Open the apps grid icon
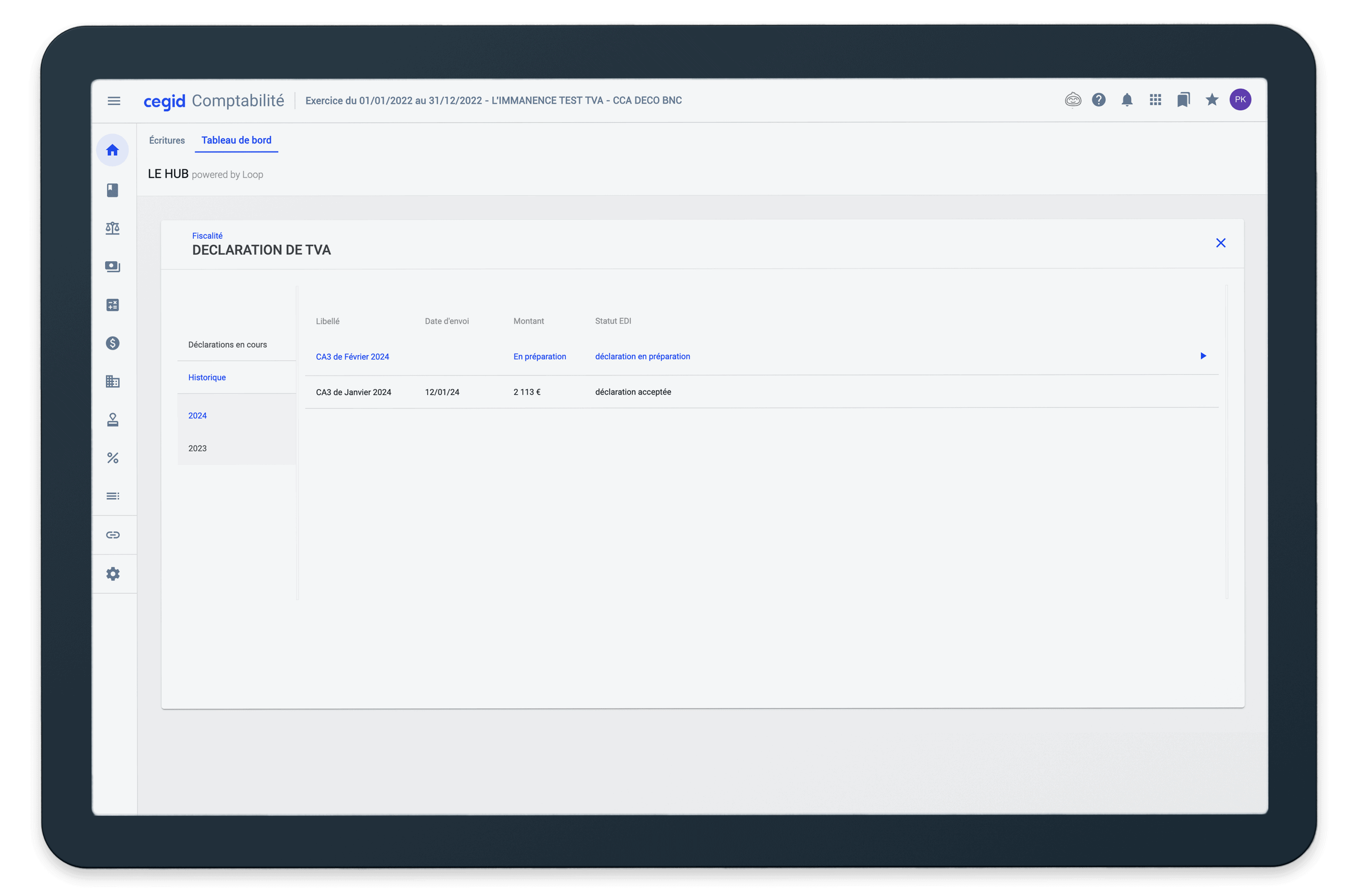This screenshot has height=896, width=1358. click(1155, 100)
